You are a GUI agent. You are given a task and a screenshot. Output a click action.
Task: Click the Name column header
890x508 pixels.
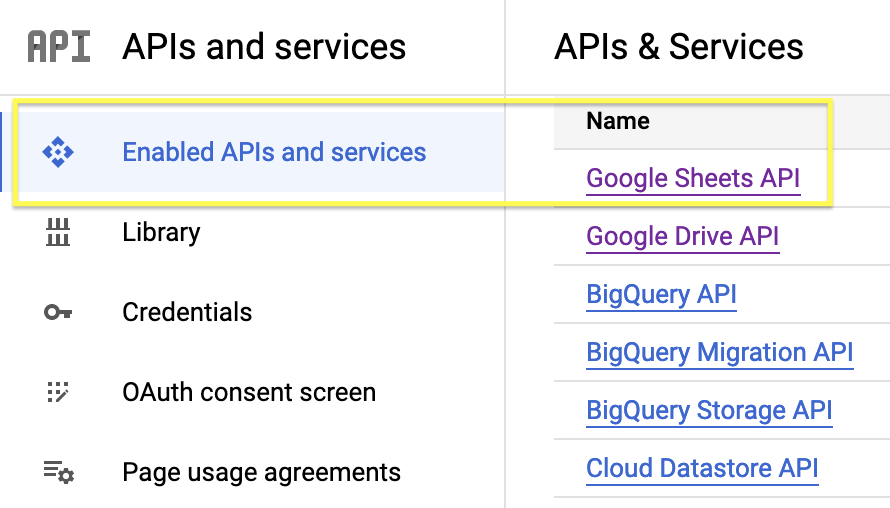(618, 121)
